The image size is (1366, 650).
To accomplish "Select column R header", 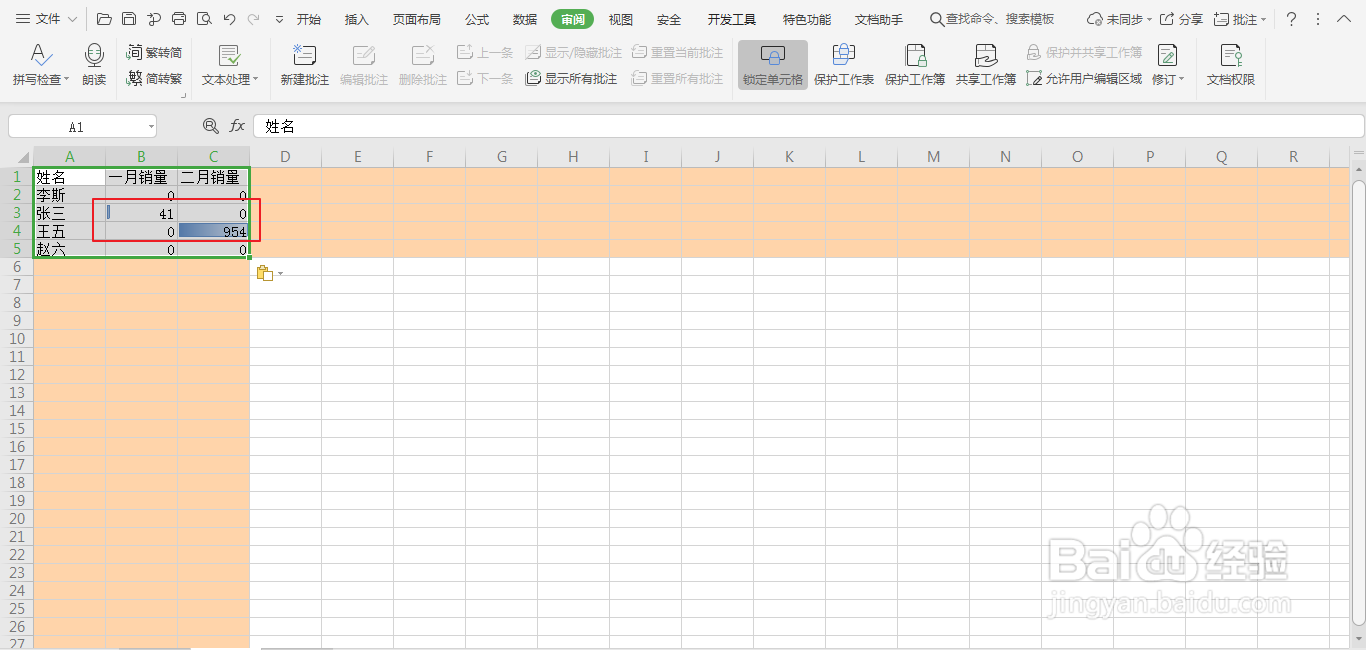I will tap(1294, 156).
